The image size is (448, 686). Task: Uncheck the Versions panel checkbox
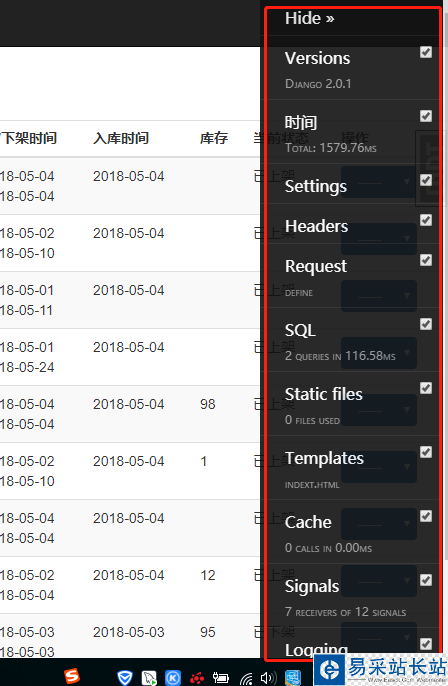[426, 52]
